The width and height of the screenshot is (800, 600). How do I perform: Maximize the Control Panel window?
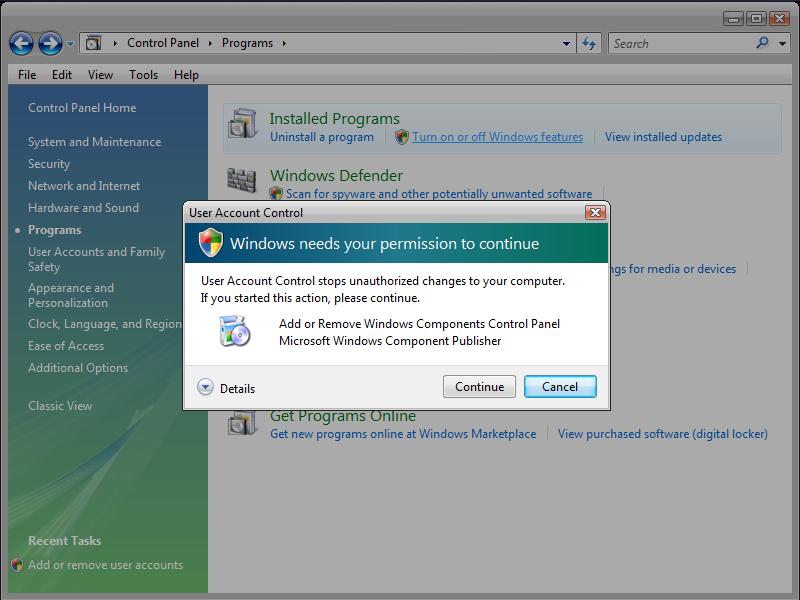point(757,19)
